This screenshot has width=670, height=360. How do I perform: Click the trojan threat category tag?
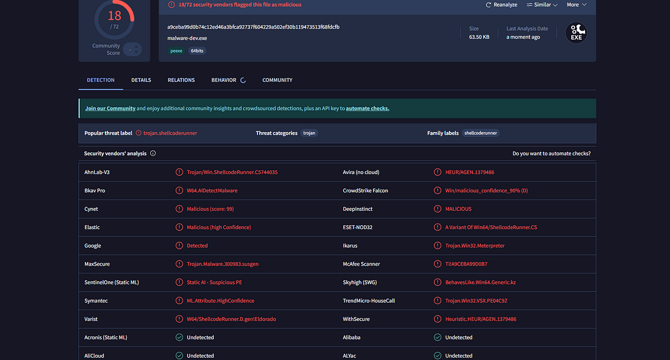click(309, 133)
